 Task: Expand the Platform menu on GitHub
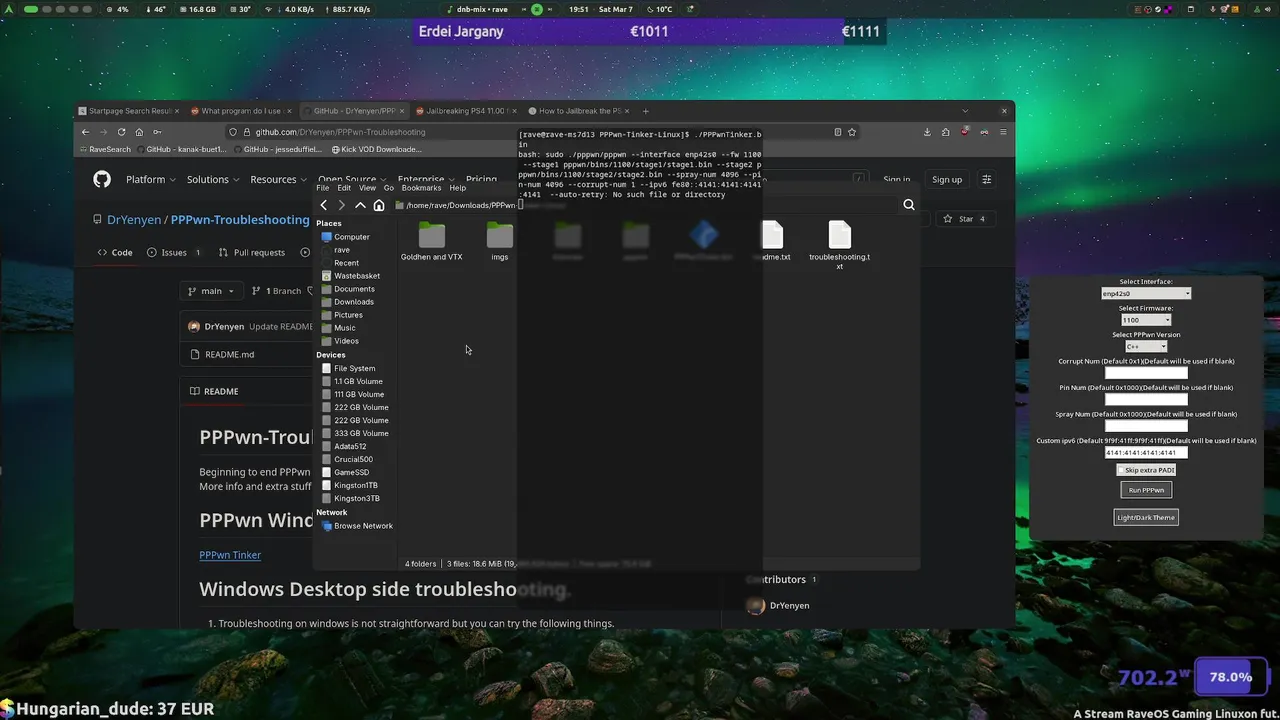click(151, 179)
